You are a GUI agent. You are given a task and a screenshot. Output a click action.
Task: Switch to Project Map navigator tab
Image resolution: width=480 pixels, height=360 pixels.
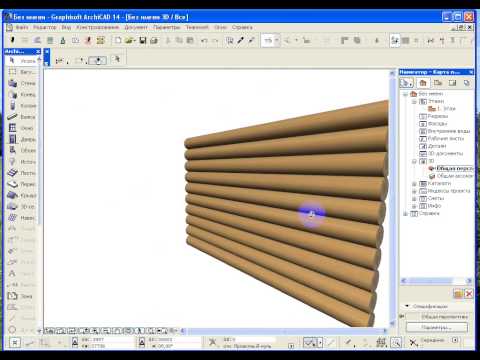pyautogui.click(x=423, y=83)
